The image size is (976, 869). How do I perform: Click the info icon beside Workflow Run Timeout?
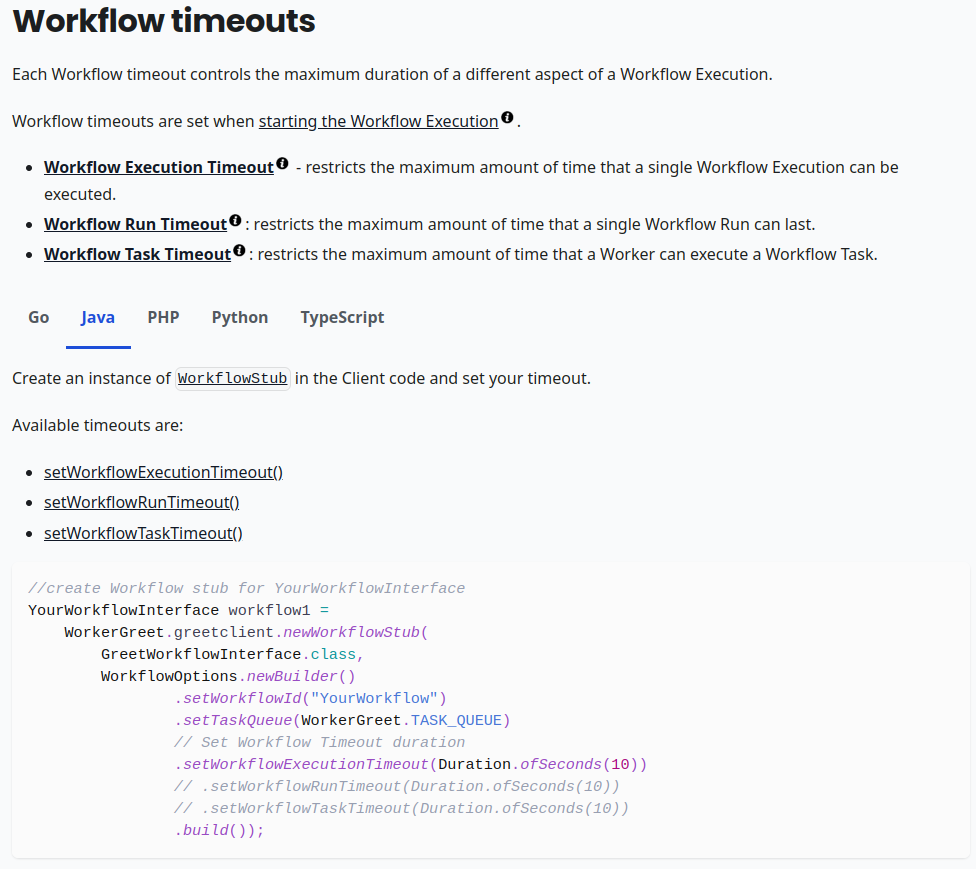234,218
